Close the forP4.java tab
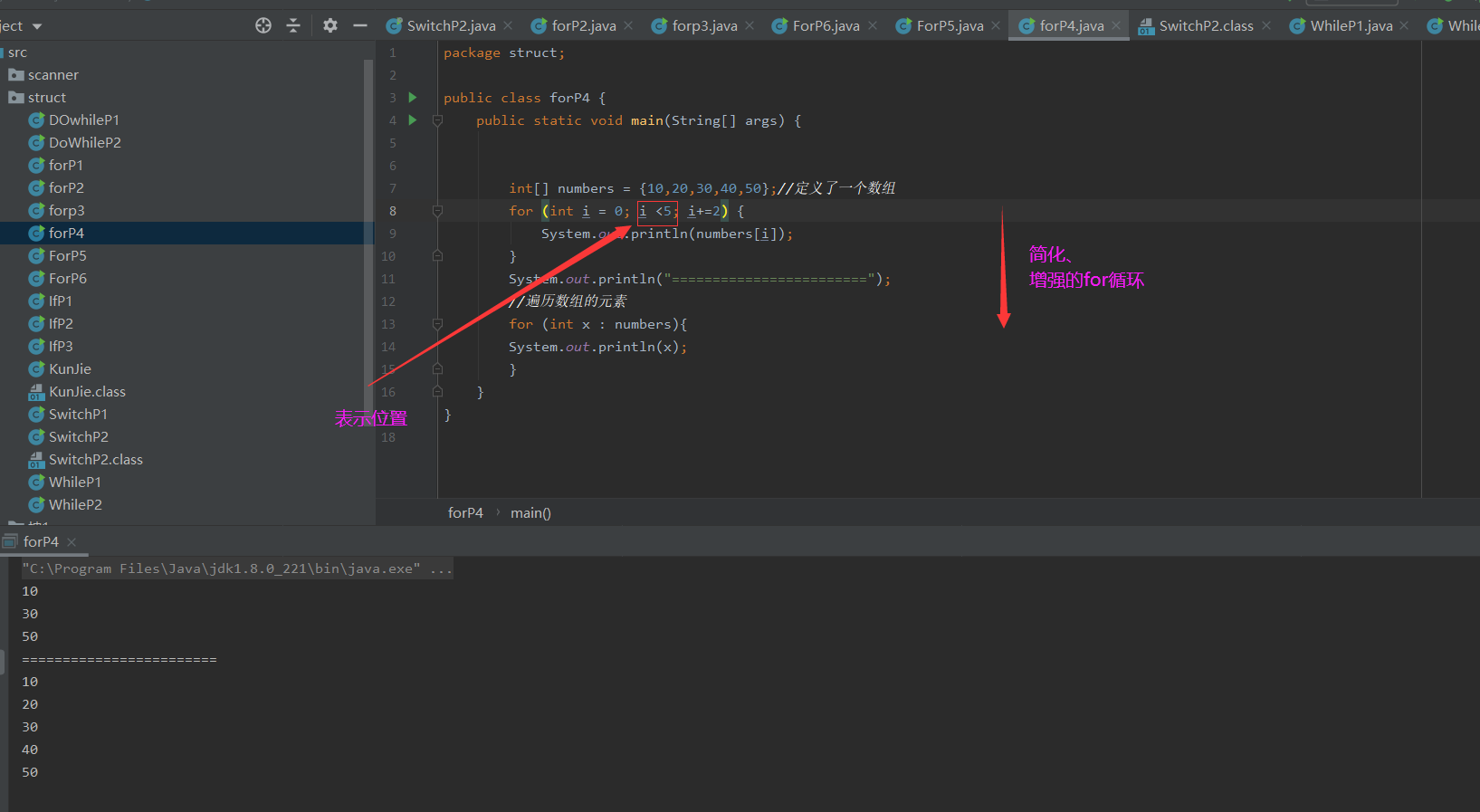Image resolution: width=1480 pixels, height=812 pixels. coord(1116,25)
